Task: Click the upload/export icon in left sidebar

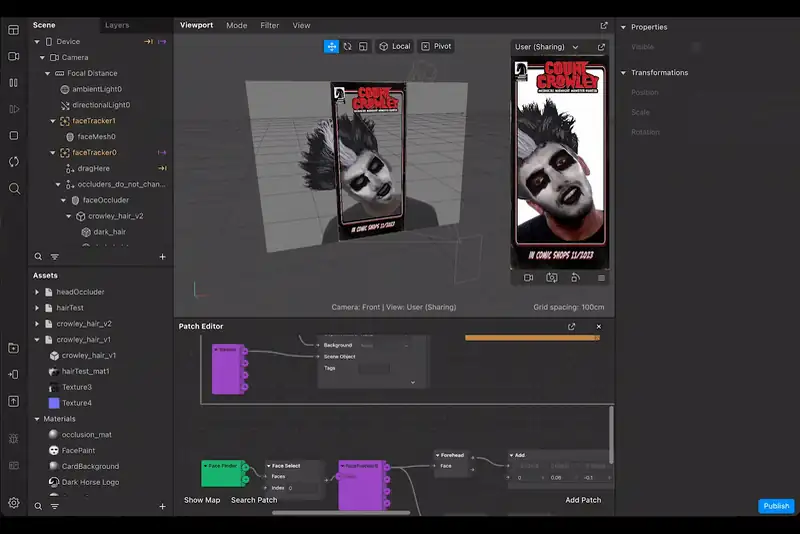Action: (14, 401)
